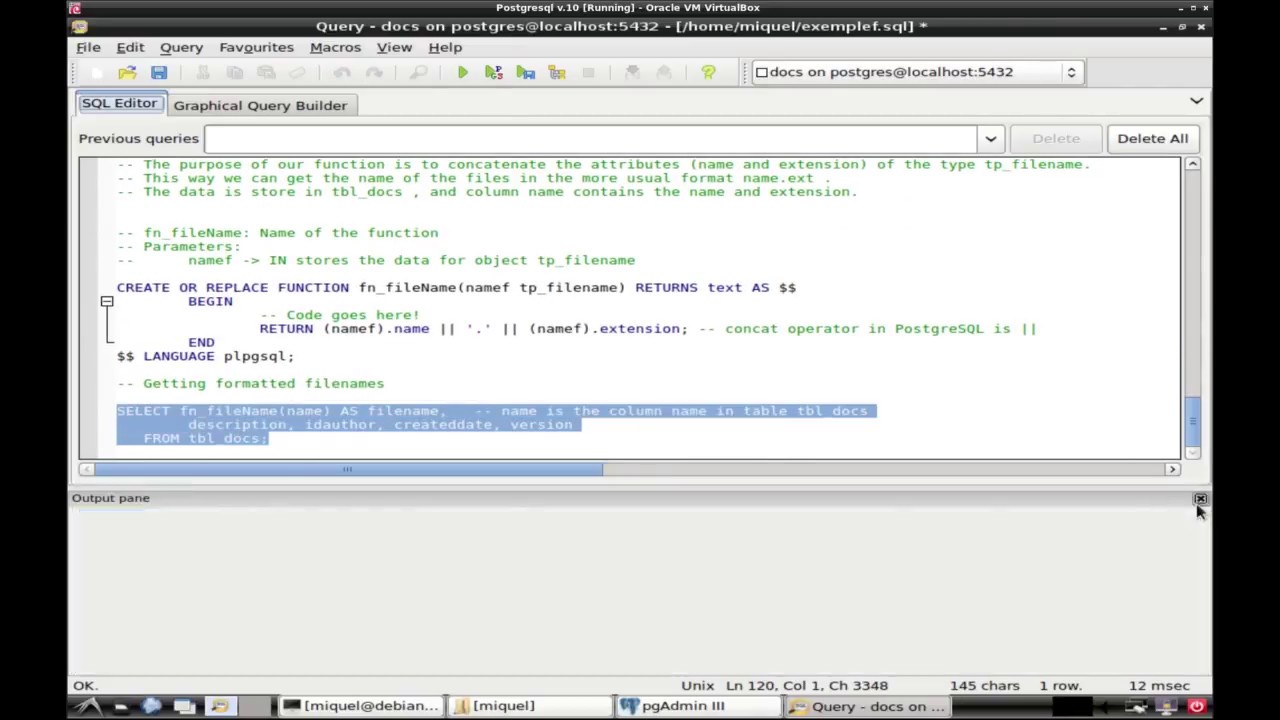Click the Cut scissors toolbar icon
Screen dimensions: 1280x720
(x=202, y=72)
